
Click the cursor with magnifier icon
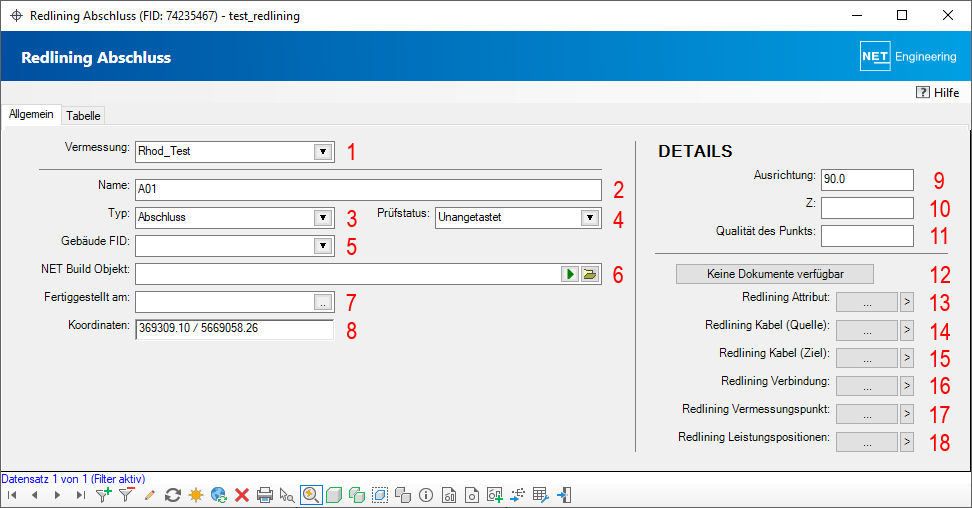pyautogui.click(x=287, y=495)
